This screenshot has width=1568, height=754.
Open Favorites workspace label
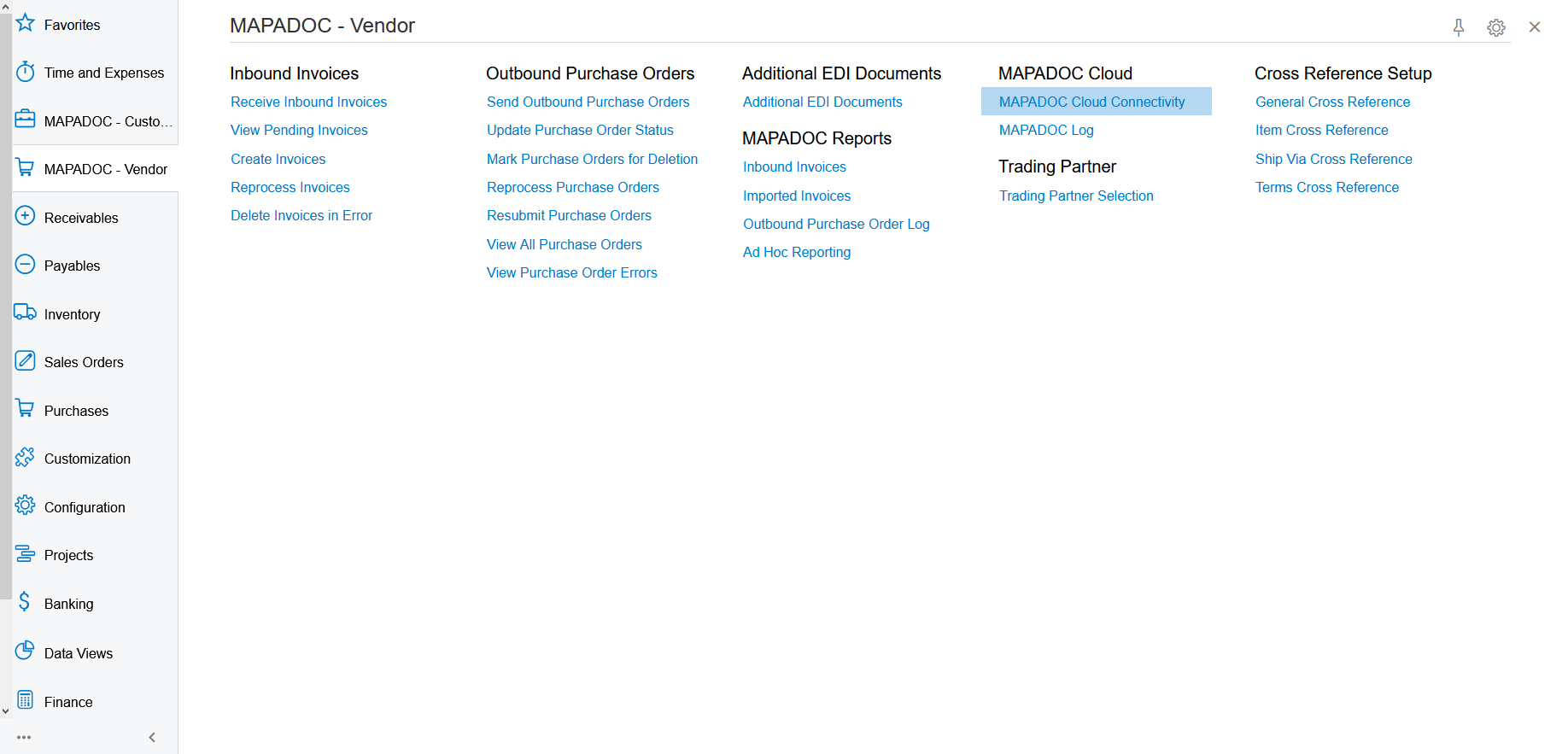(72, 25)
